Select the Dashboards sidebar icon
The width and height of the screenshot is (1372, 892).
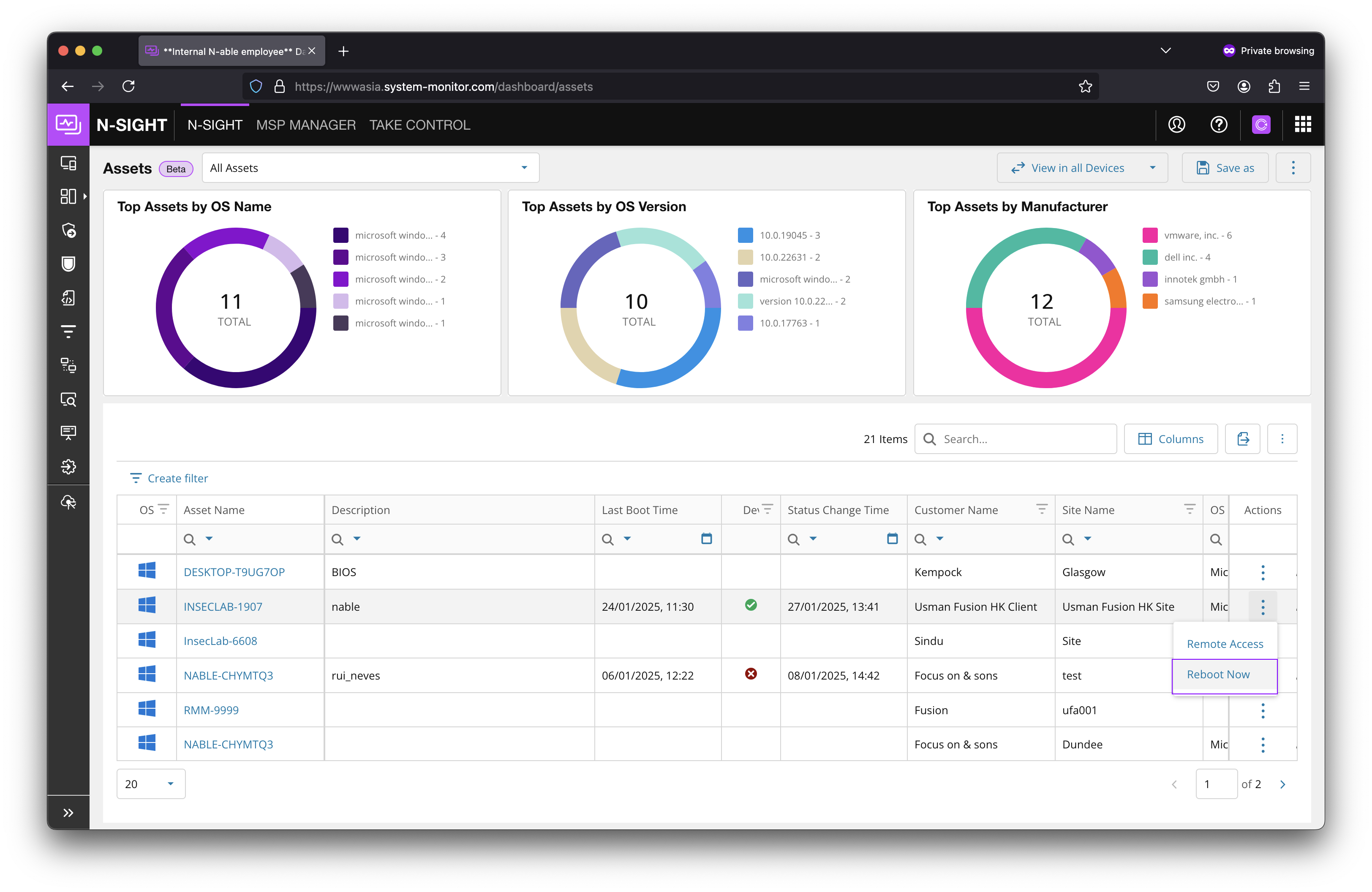click(68, 196)
